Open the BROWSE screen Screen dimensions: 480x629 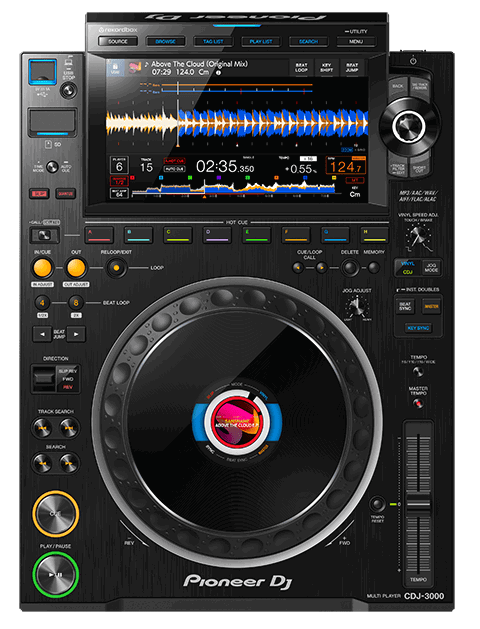[x=165, y=41]
